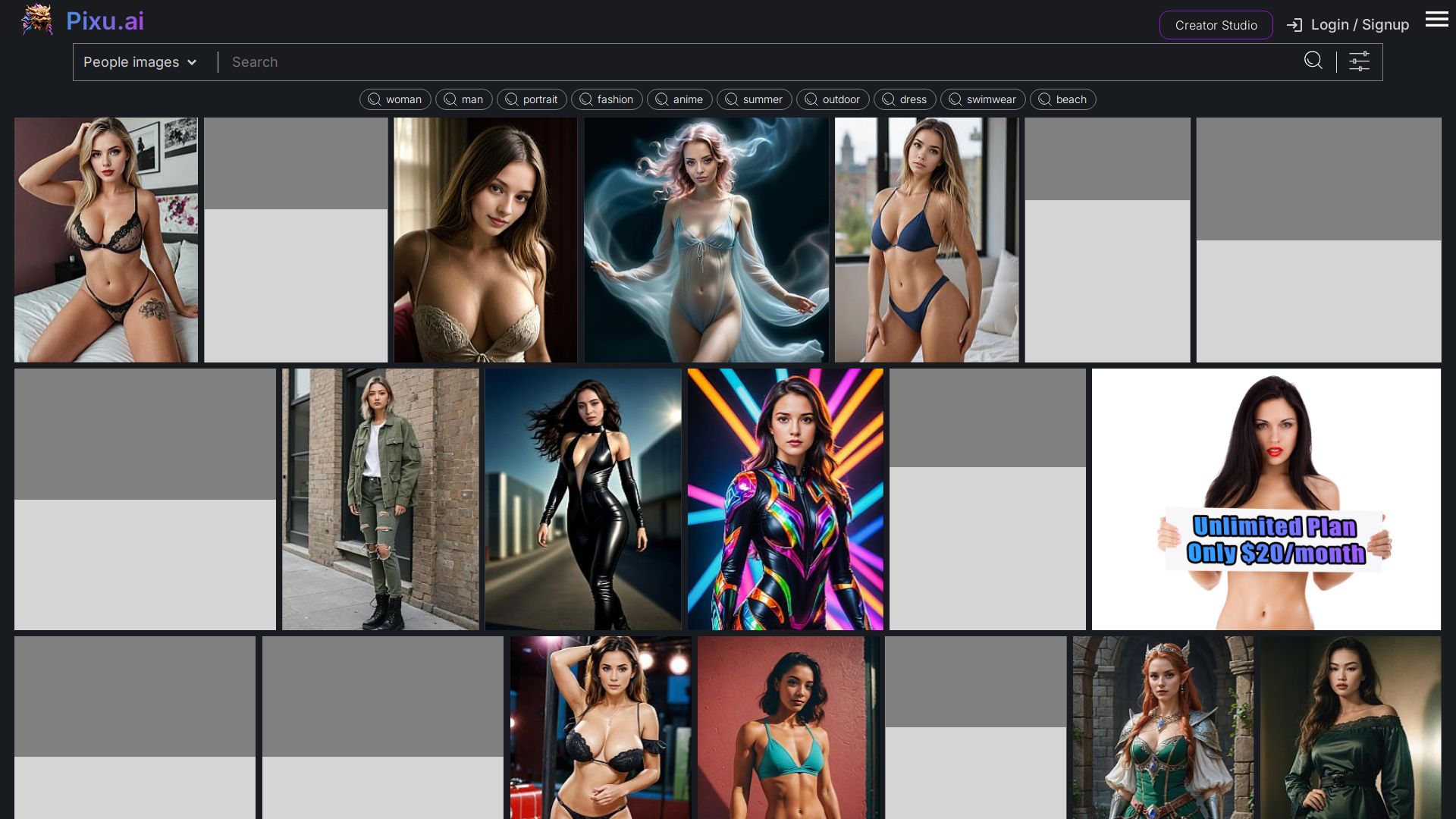Open the Unlimited Plan $20/month banner
This screenshot has width=1456, height=819.
[1266, 499]
